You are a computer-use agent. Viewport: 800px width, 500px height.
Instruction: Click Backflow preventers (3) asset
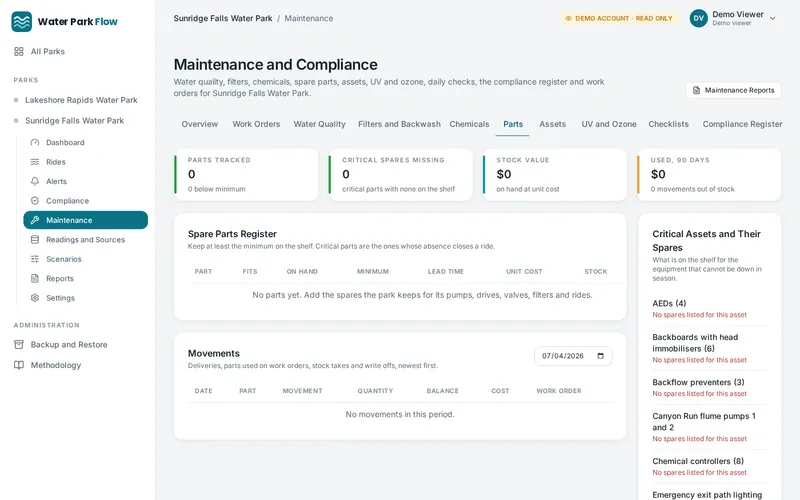[709, 387]
